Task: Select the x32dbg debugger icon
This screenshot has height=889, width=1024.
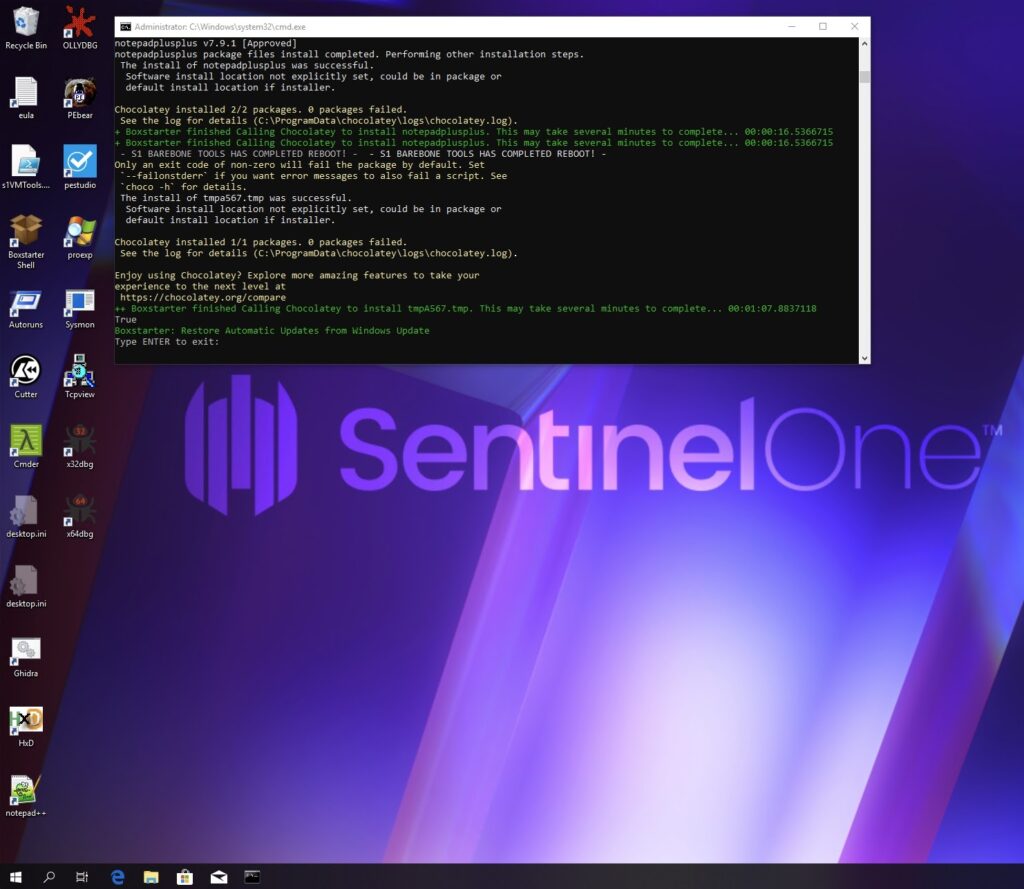Action: [80, 441]
